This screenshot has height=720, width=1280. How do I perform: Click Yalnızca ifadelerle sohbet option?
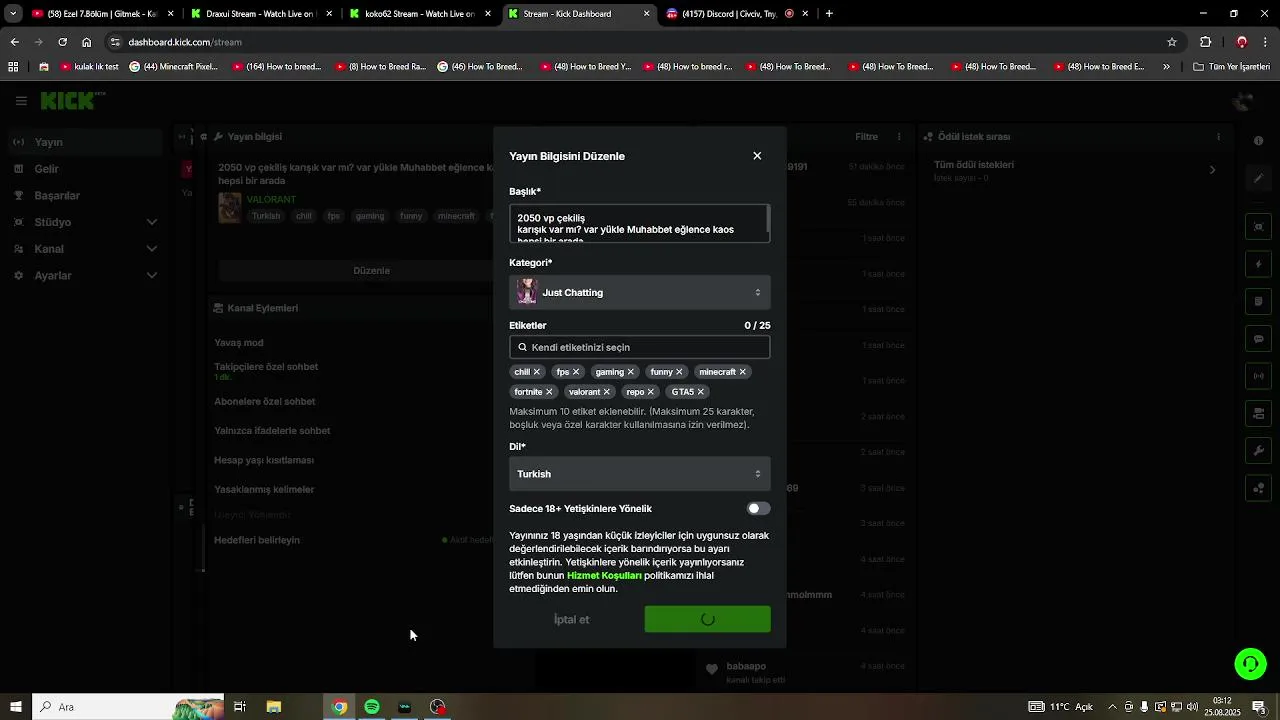pos(272,431)
